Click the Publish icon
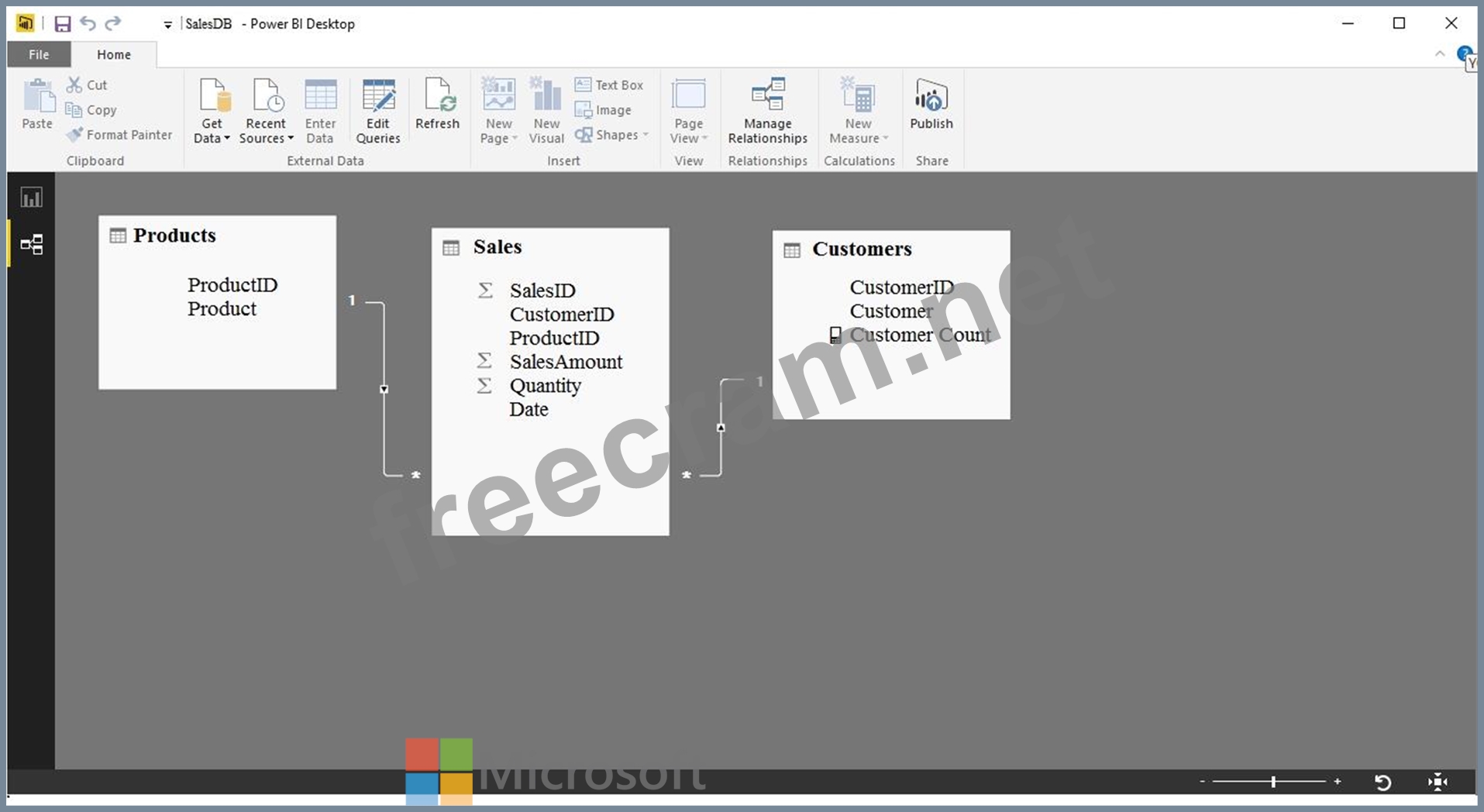Image resolution: width=1484 pixels, height=812 pixels. (931, 105)
